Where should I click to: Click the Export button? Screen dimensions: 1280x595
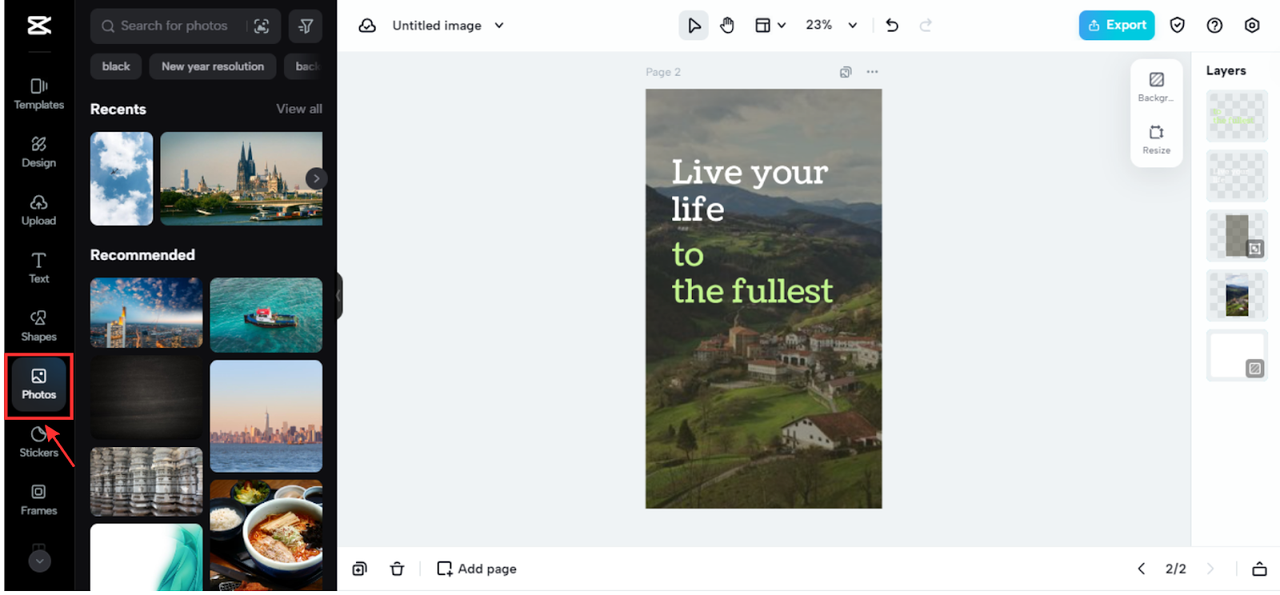[x=1117, y=26]
